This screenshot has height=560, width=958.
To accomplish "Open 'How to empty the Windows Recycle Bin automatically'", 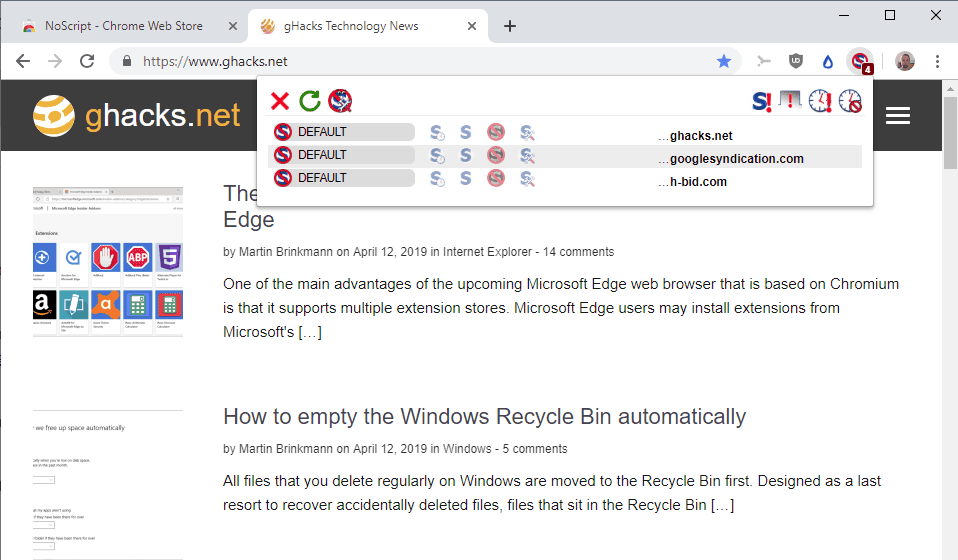I will pyautogui.click(x=484, y=416).
